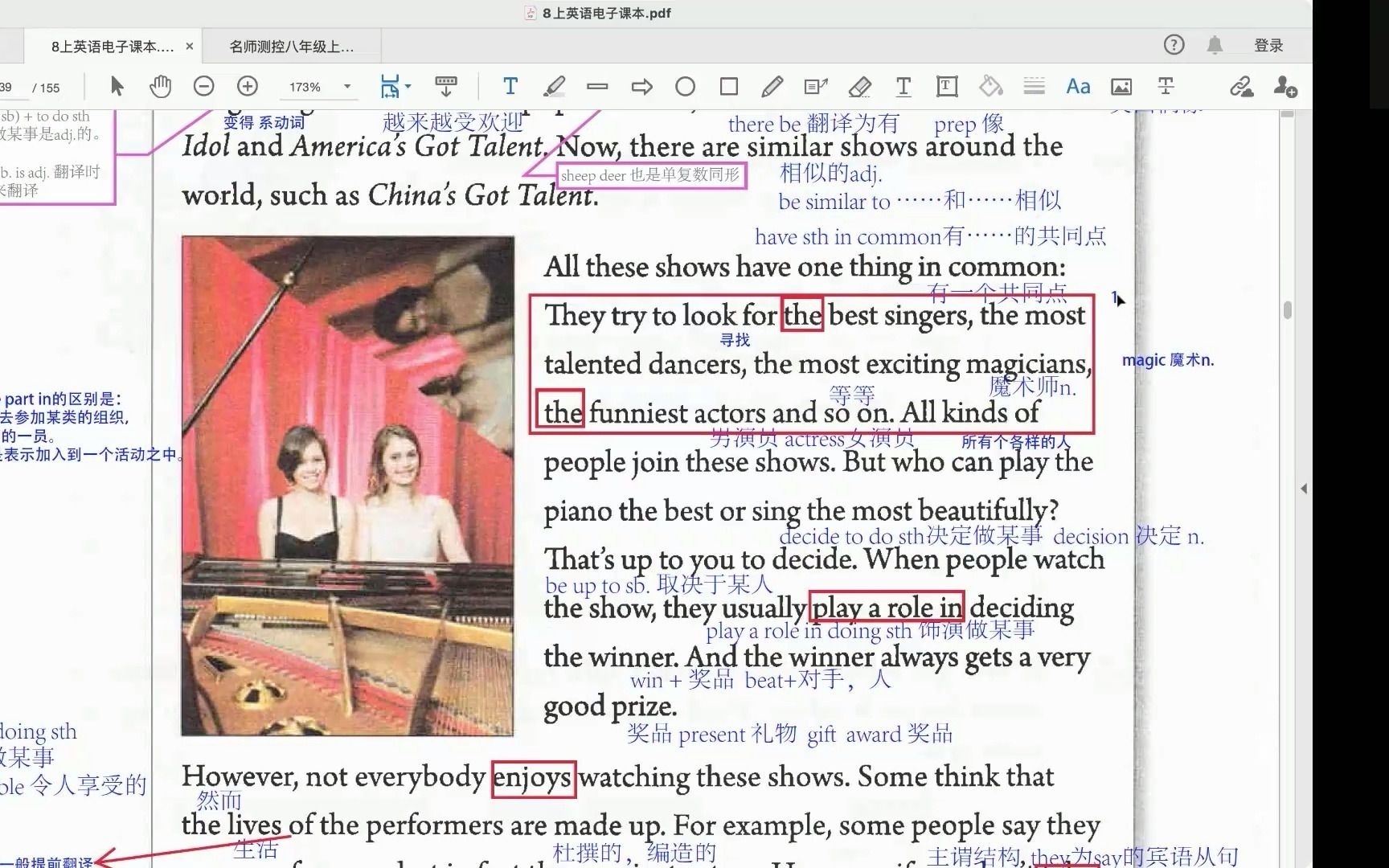Image resolution: width=1389 pixels, height=868 pixels.
Task: Activate the hand pan tool
Action: pos(161,86)
